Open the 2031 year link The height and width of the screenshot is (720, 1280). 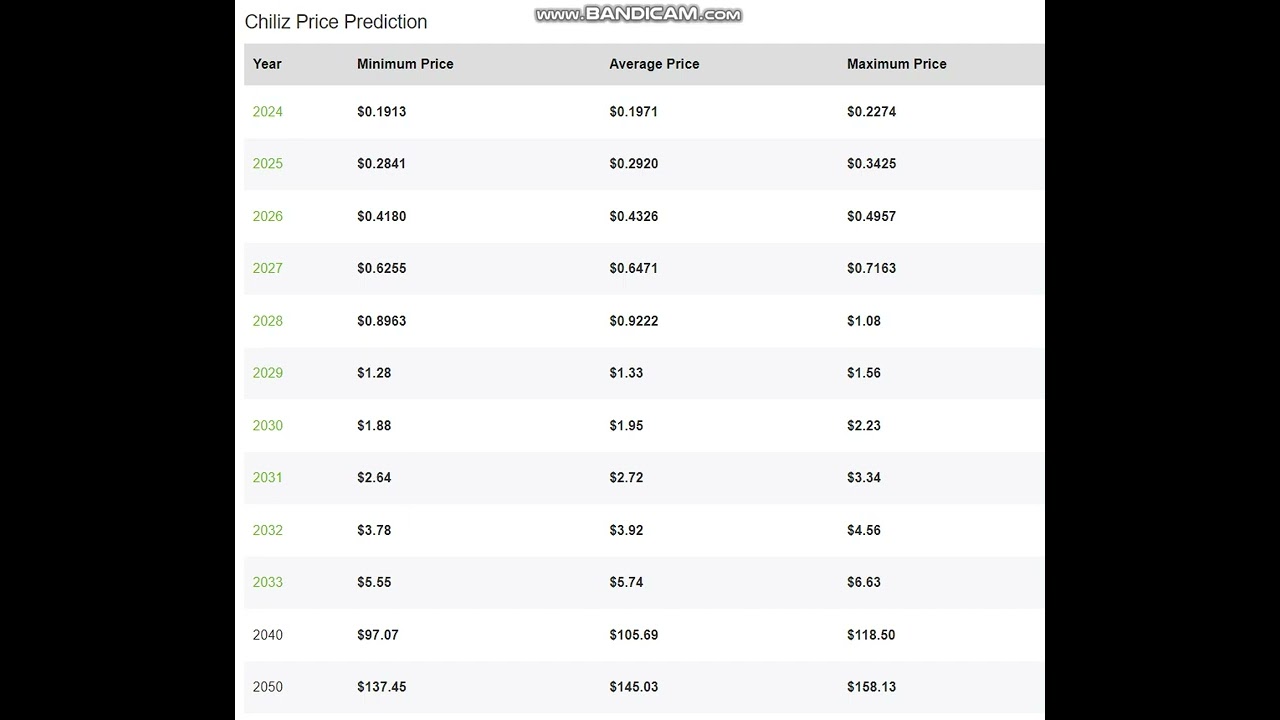pyautogui.click(x=267, y=478)
